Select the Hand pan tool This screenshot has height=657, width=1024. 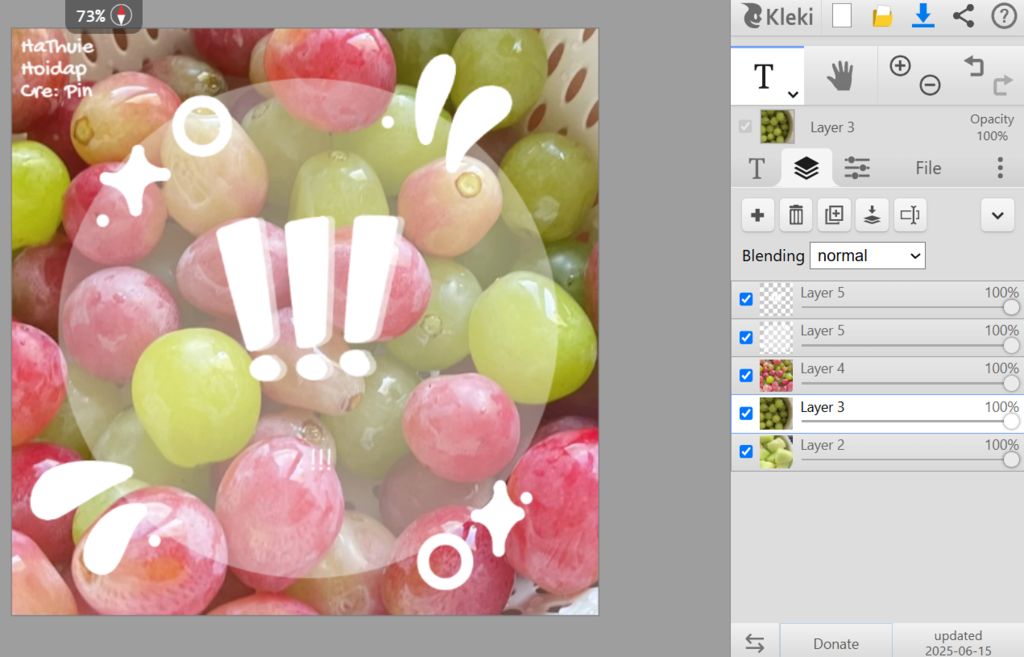(x=840, y=76)
